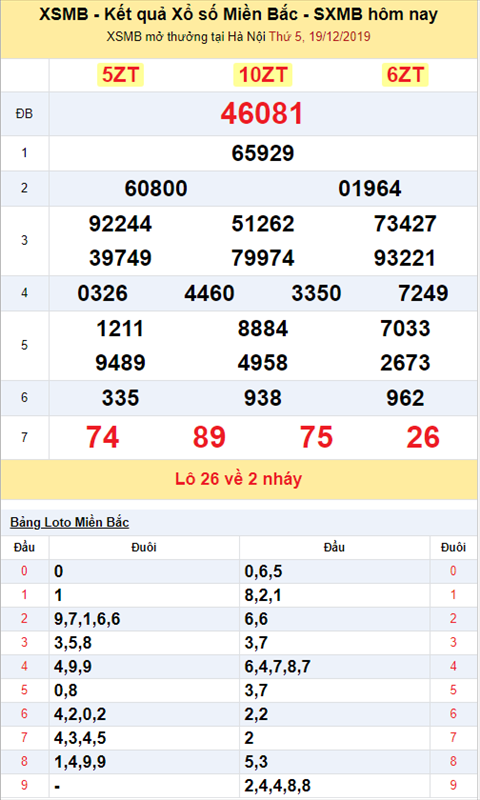Click the date text Thứ 5, 19/12/2019
The width and height of the screenshot is (480, 800).
pyautogui.click(x=320, y=37)
